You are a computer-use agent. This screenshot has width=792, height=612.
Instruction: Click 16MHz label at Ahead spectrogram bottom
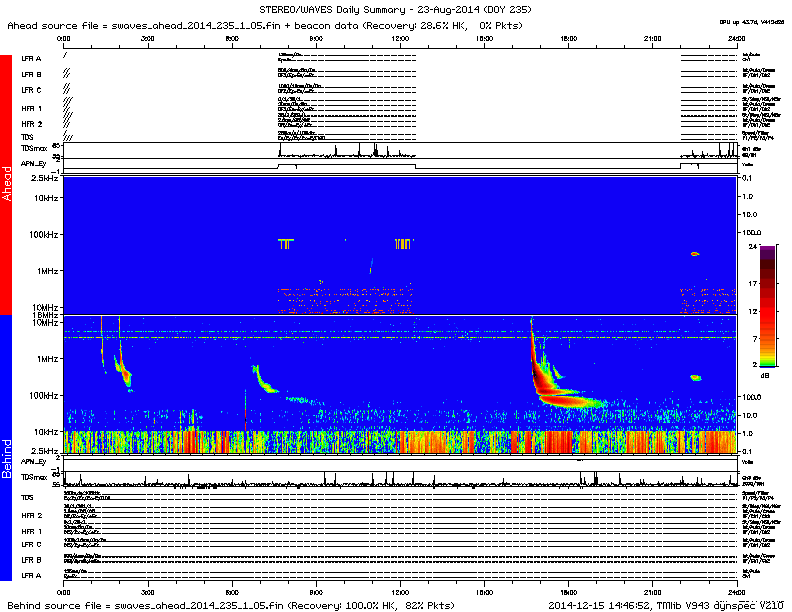[x=45, y=315]
